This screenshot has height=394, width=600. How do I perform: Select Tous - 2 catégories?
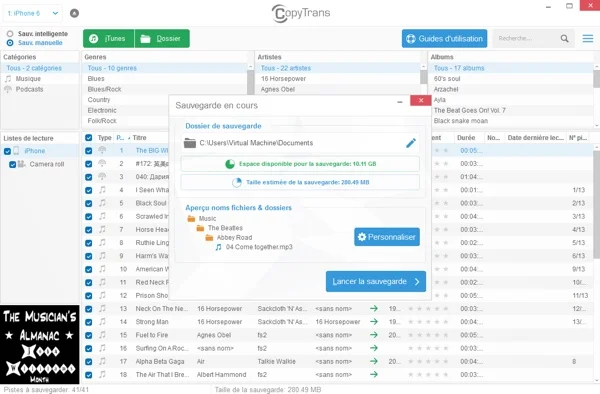point(40,68)
